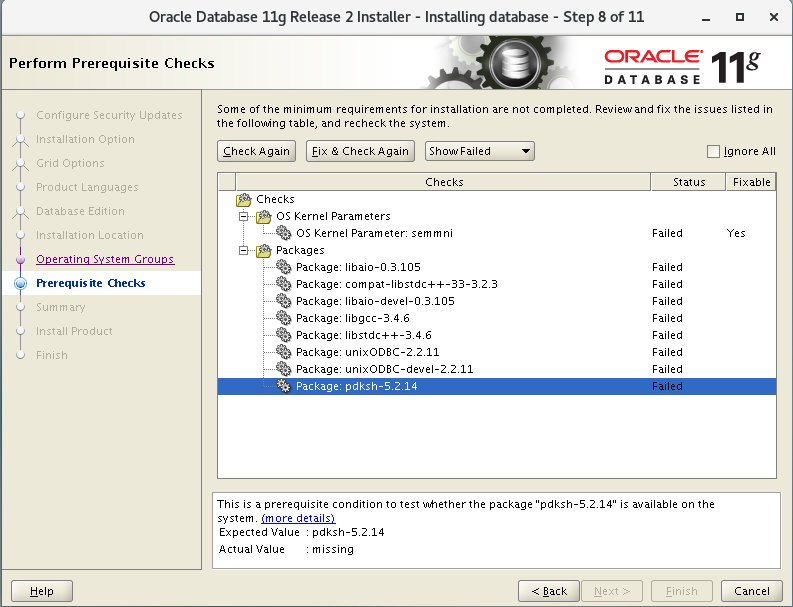Click the Checks column header
This screenshot has width=793, height=607.
(x=444, y=182)
